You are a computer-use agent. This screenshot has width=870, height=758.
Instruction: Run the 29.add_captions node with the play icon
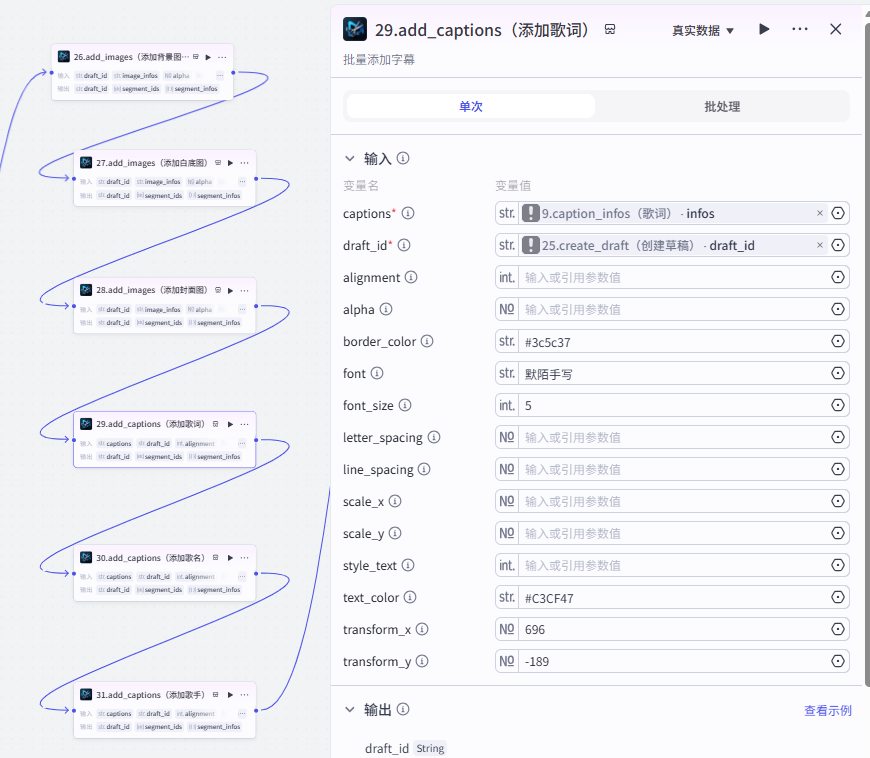click(764, 29)
